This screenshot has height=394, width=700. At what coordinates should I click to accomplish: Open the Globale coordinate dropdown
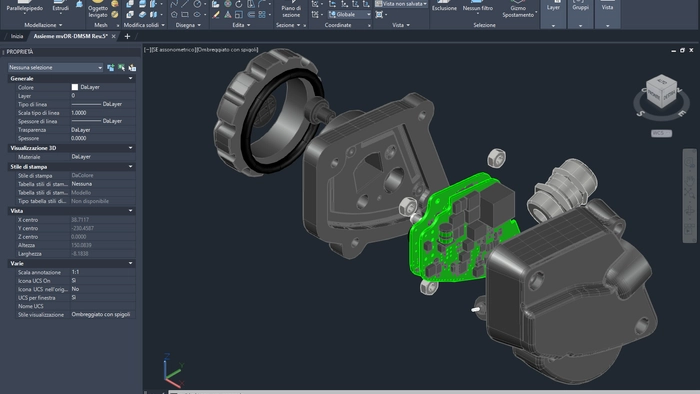click(350, 15)
